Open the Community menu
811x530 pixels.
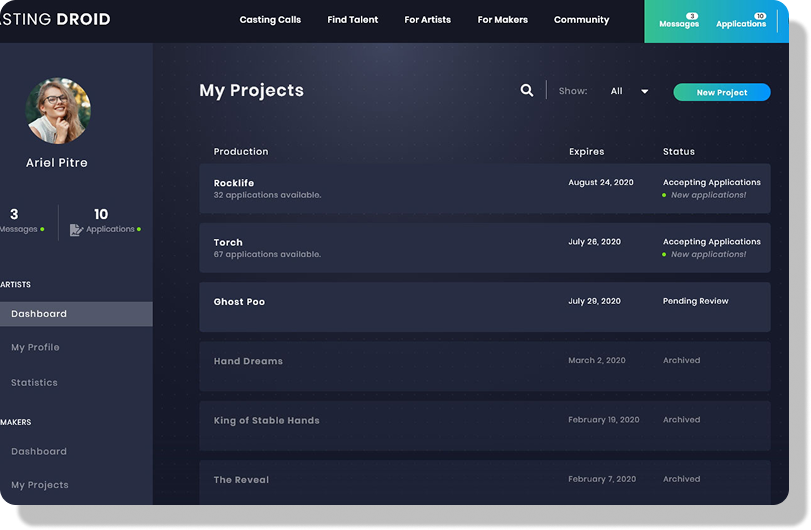[581, 20]
